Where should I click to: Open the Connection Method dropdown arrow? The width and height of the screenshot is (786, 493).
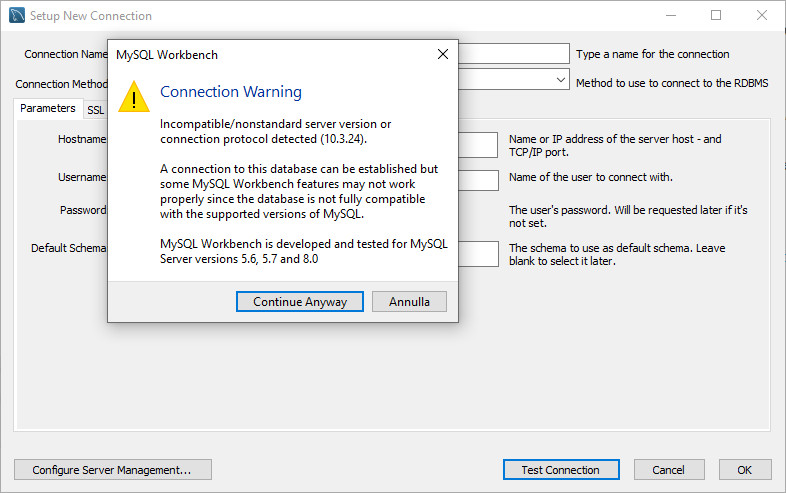coord(560,80)
